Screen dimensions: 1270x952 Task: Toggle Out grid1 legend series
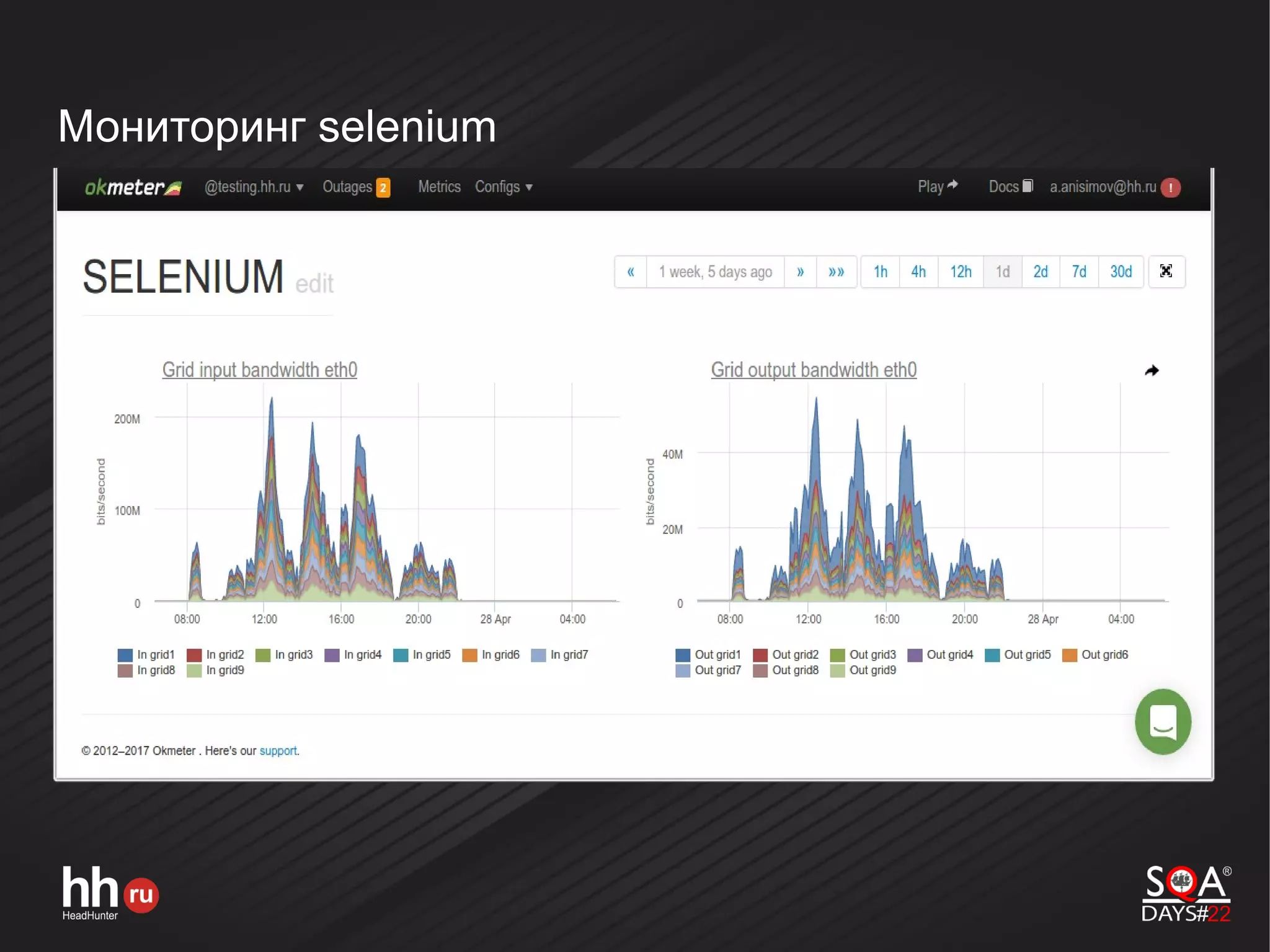coord(708,655)
